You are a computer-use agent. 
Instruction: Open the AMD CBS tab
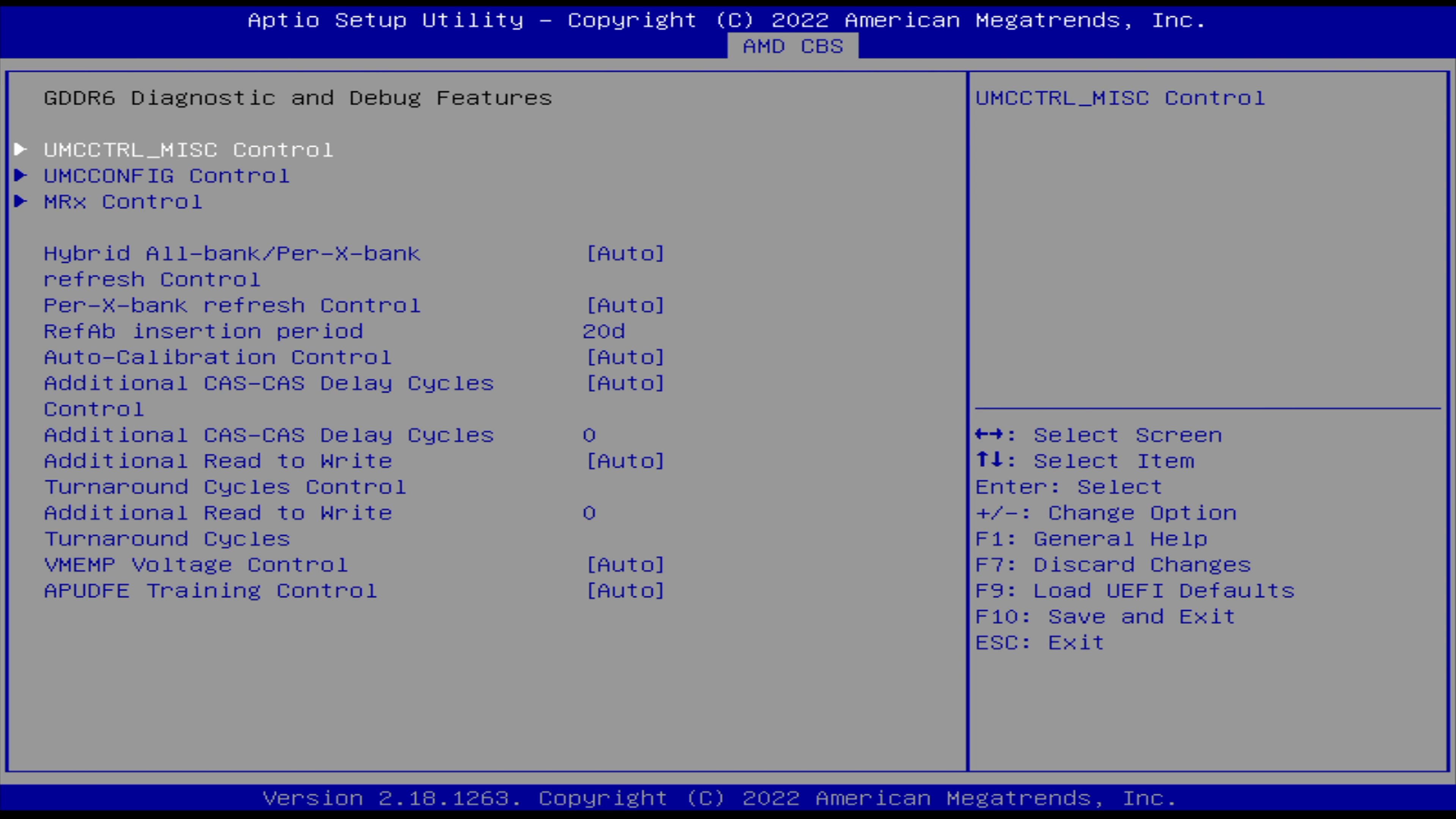point(792,46)
